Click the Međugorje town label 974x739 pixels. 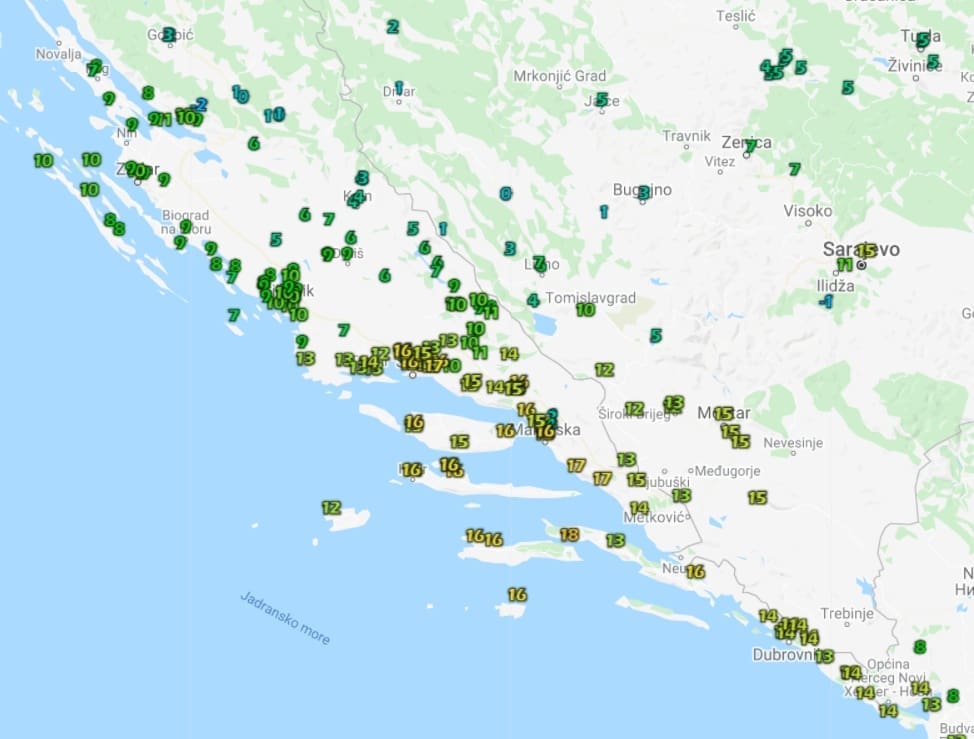pos(727,471)
